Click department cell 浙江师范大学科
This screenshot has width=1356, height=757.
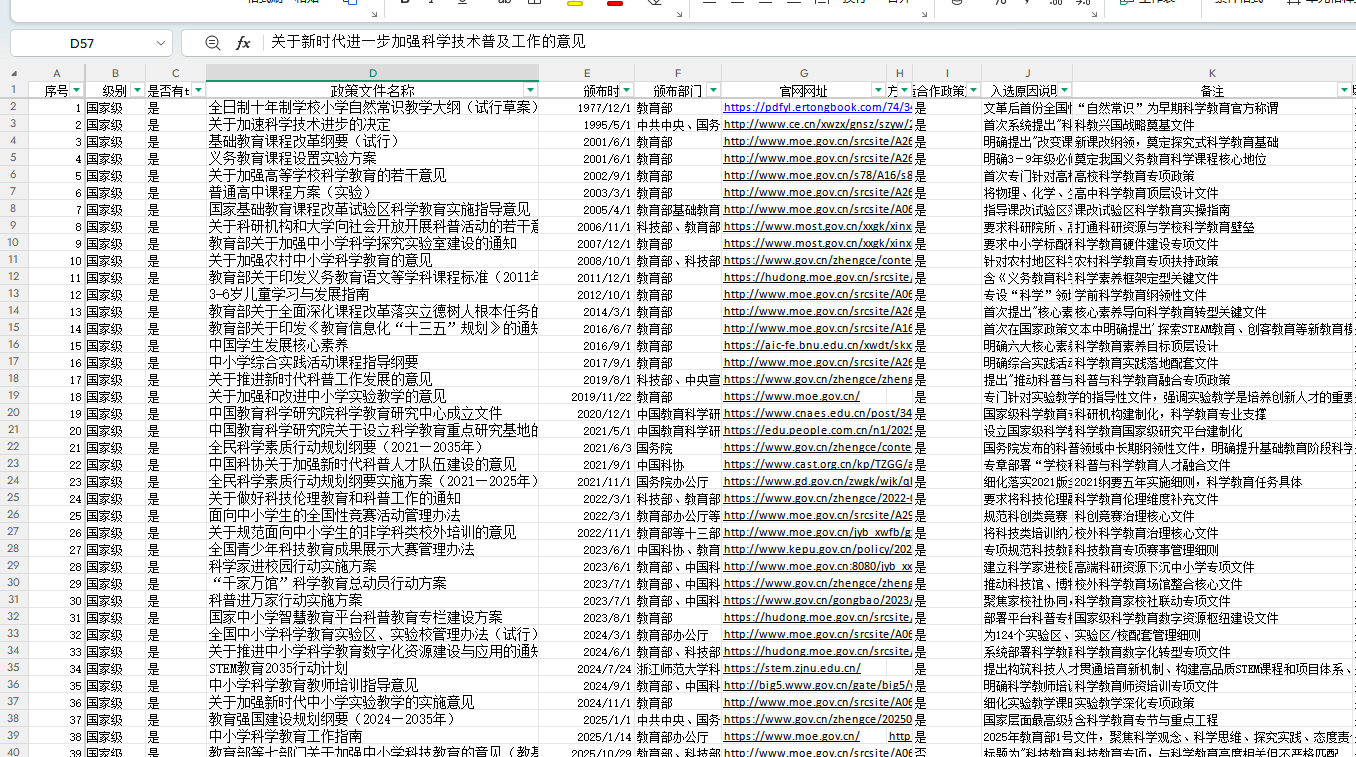pyautogui.click(x=678, y=668)
